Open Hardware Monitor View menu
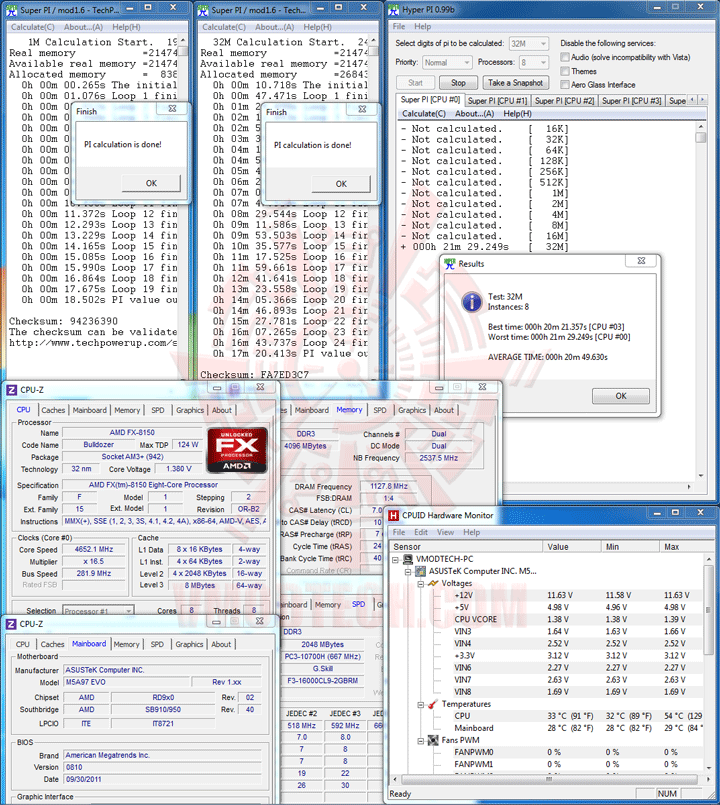Viewport: 720px width, 805px height. click(445, 532)
